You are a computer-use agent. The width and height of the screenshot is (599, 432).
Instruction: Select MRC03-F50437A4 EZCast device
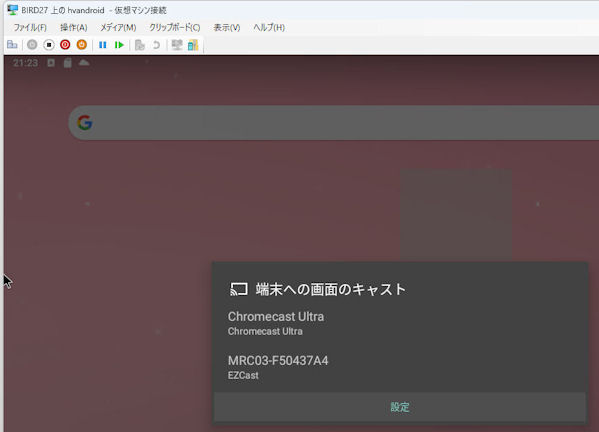click(400, 367)
